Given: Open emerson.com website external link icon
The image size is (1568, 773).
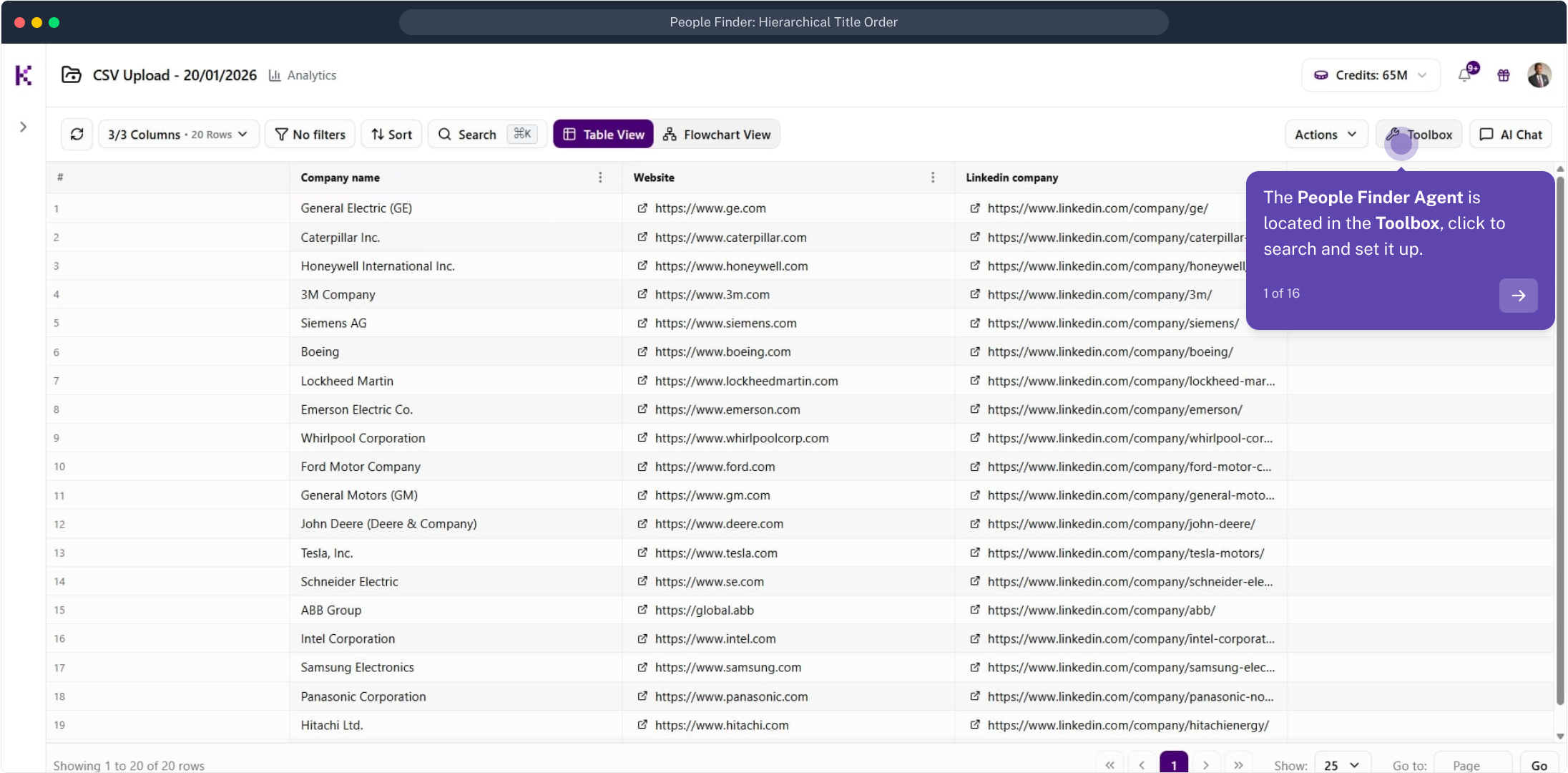Looking at the screenshot, I should (x=642, y=409).
